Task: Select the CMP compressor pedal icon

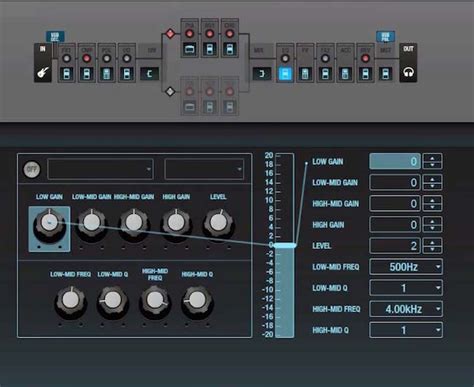Action: (86, 74)
